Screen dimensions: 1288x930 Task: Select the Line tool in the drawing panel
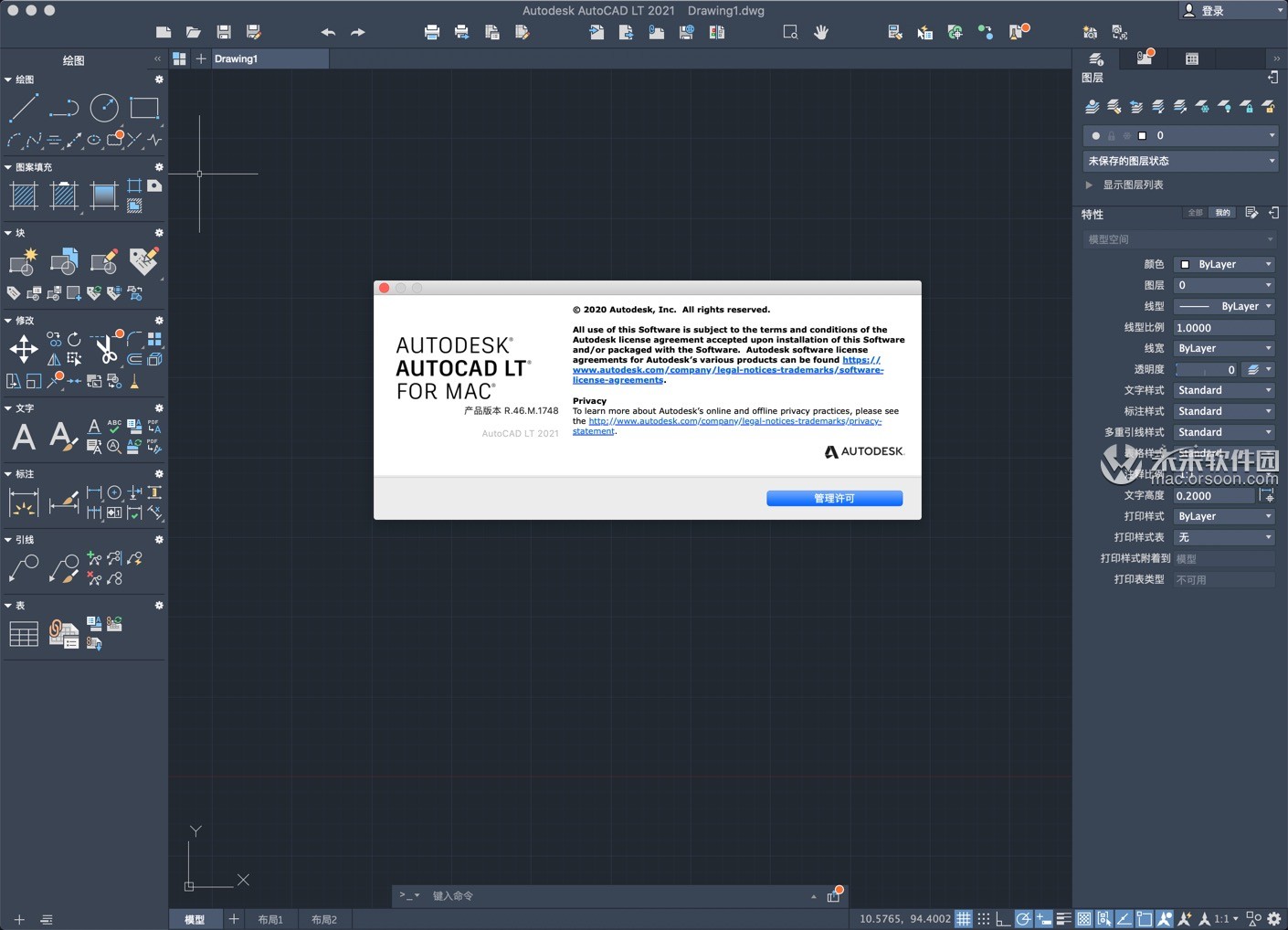pos(24,108)
